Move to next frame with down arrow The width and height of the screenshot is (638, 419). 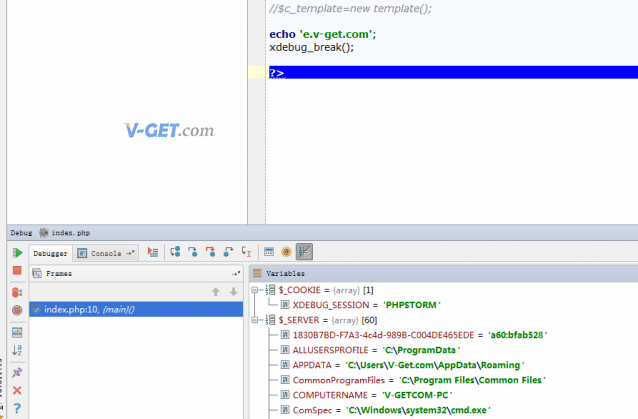click(234, 292)
